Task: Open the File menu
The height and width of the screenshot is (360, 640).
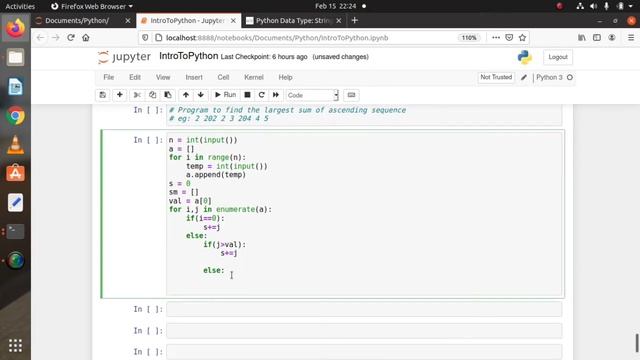Action: pos(109,77)
